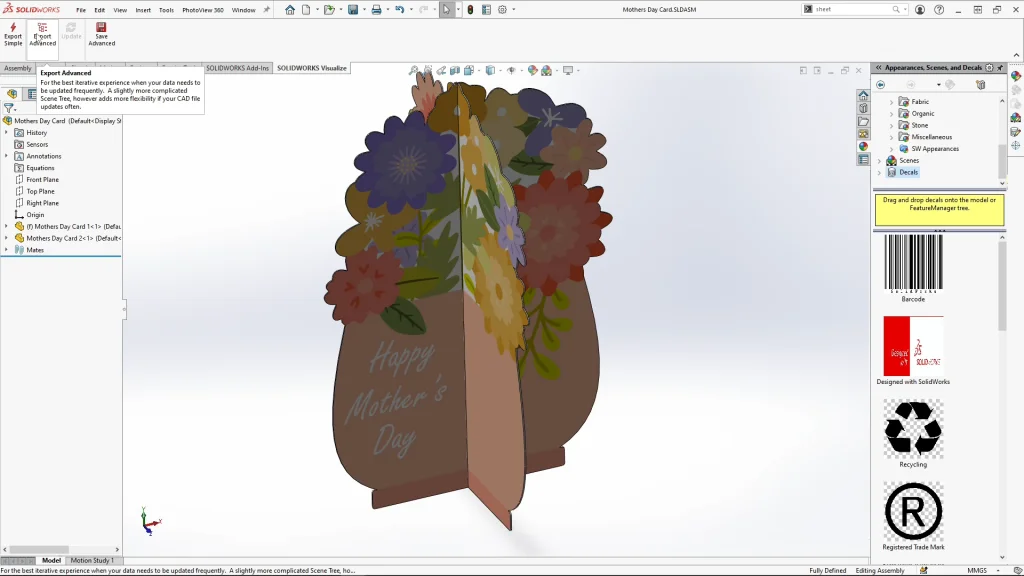This screenshot has width=1024, height=576.
Task: Click the FeatureManager filter funnel icon
Action: point(9,108)
